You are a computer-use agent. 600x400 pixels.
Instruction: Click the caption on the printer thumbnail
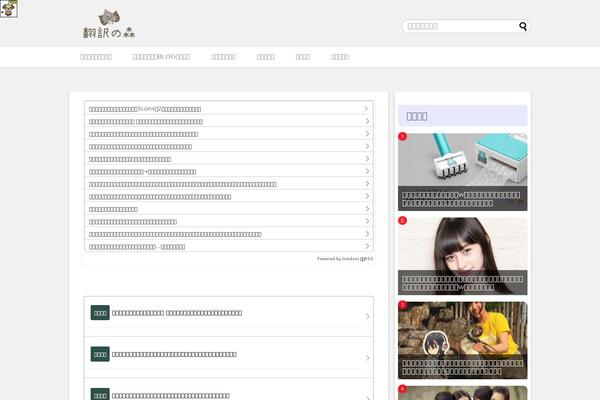463,199
